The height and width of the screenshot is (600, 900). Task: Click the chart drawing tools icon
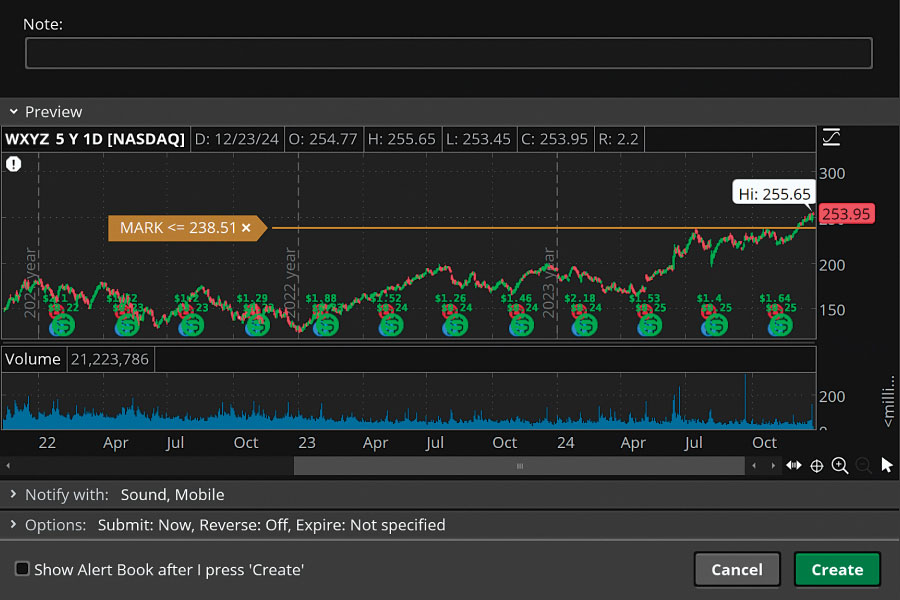pyautogui.click(x=830, y=138)
